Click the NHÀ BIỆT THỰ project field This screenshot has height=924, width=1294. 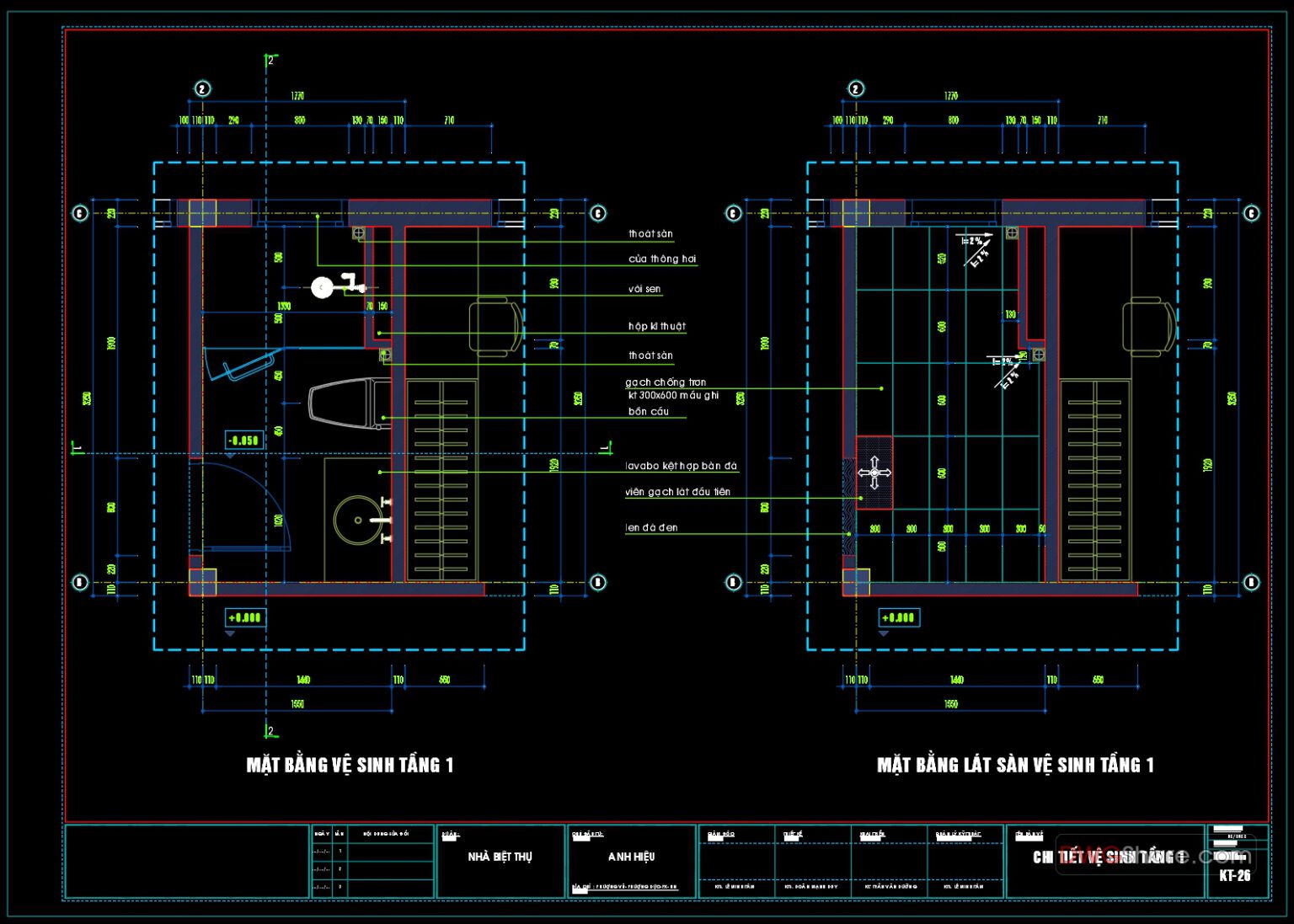(x=502, y=856)
